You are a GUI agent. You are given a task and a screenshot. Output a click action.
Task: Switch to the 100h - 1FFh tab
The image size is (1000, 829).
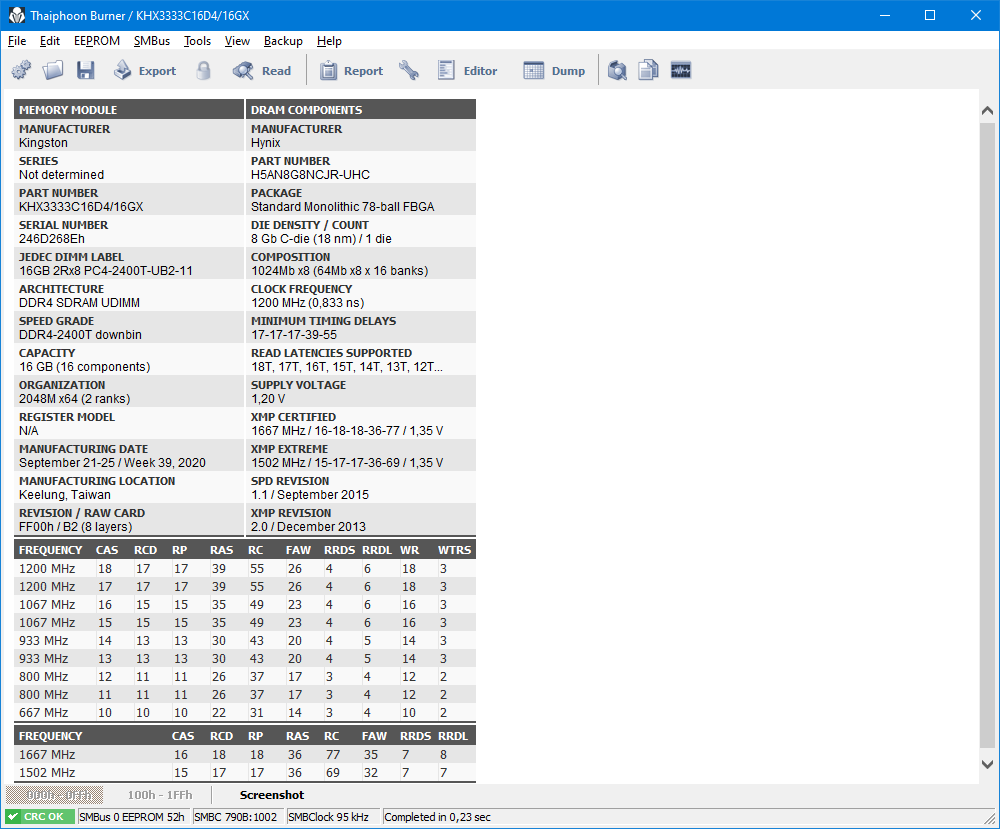[x=159, y=795]
